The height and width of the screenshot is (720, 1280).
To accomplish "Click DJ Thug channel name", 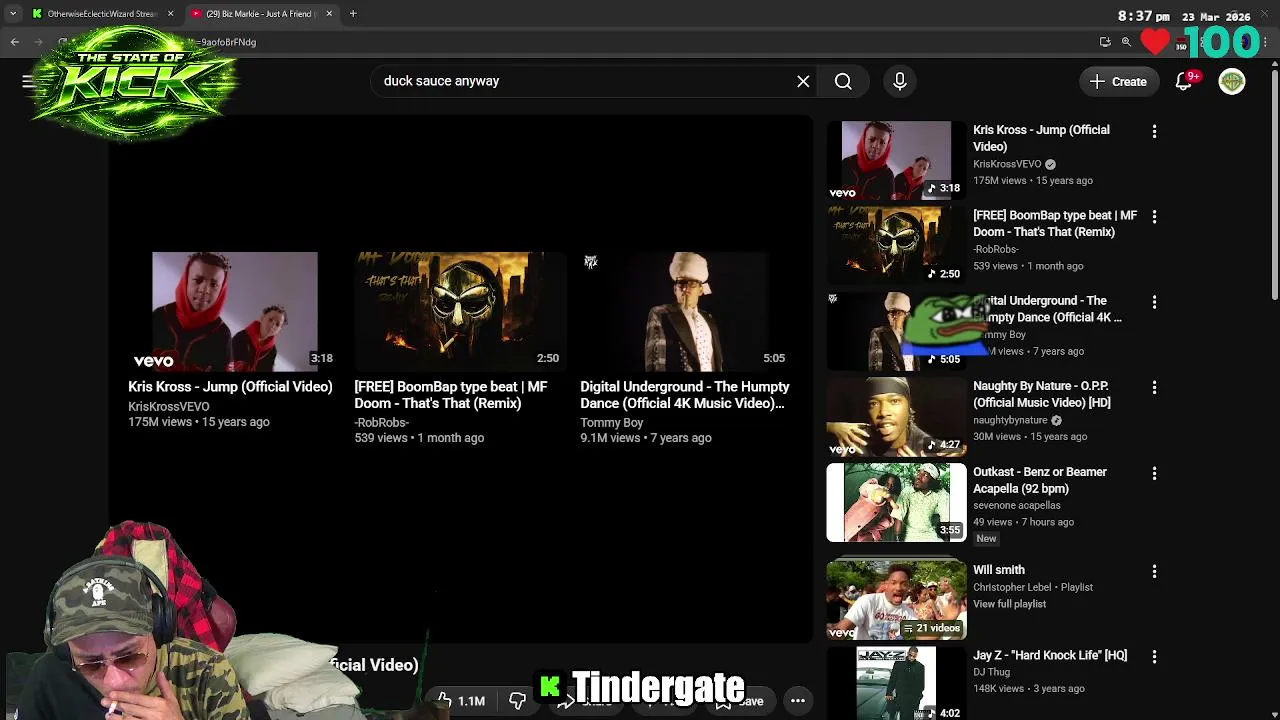I will (993, 672).
